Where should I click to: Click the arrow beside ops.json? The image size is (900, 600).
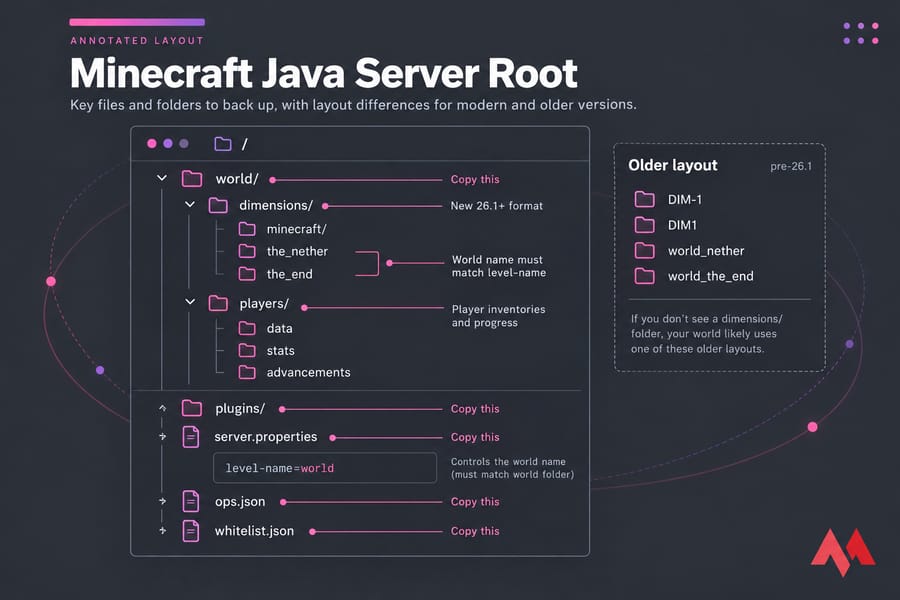162,501
